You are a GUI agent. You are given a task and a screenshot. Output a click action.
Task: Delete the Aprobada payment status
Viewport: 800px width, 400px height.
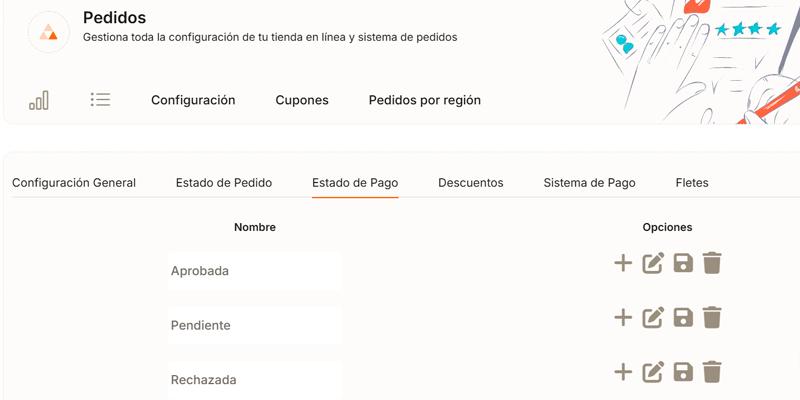pyautogui.click(x=712, y=263)
